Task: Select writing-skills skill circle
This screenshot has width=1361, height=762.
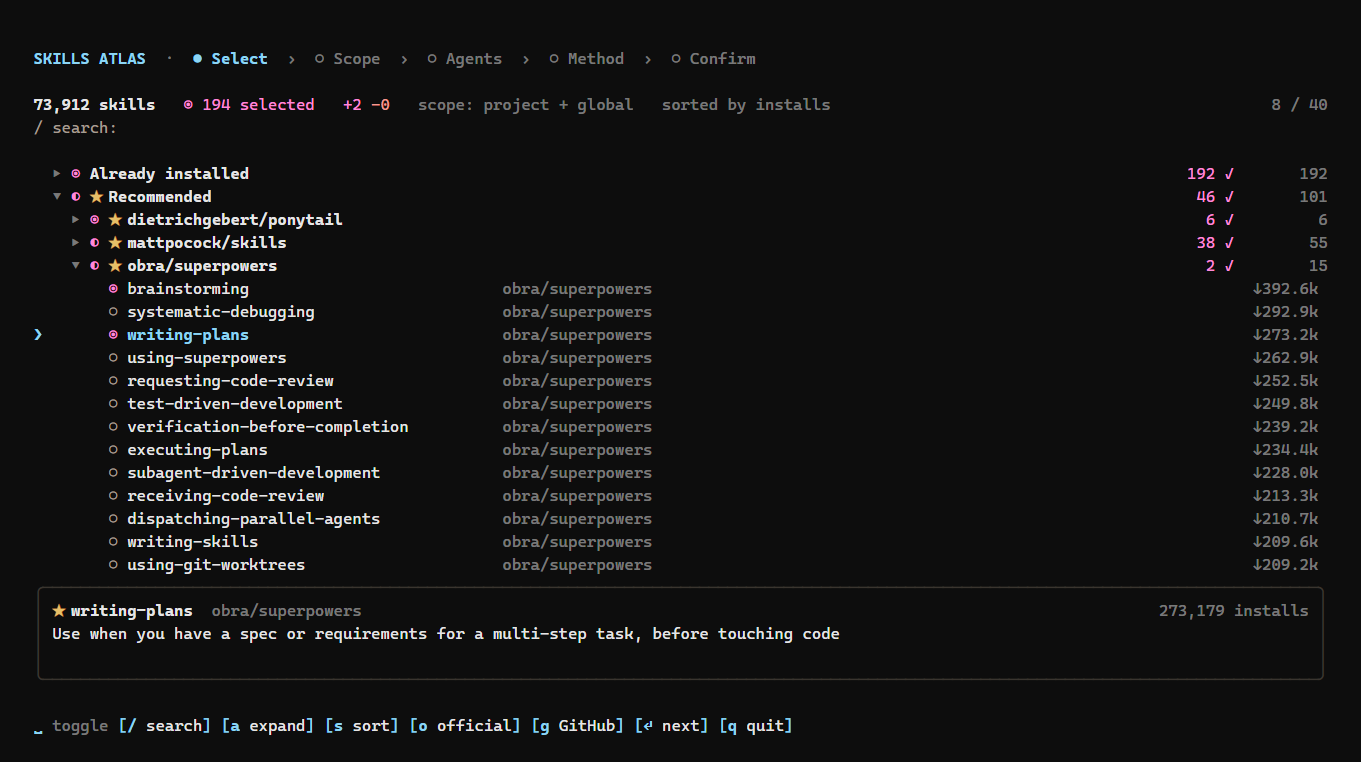Action: 113,542
